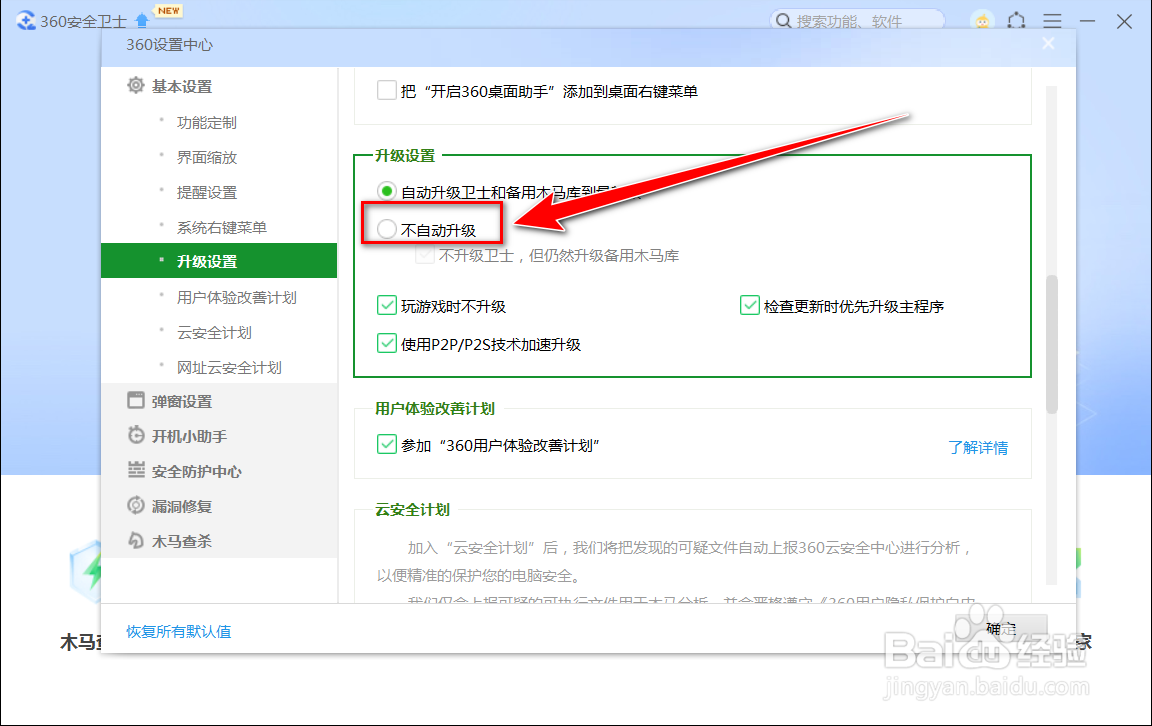Click the window icon beside 弹窗设置
Screen dimensions: 1152x726
coord(136,400)
